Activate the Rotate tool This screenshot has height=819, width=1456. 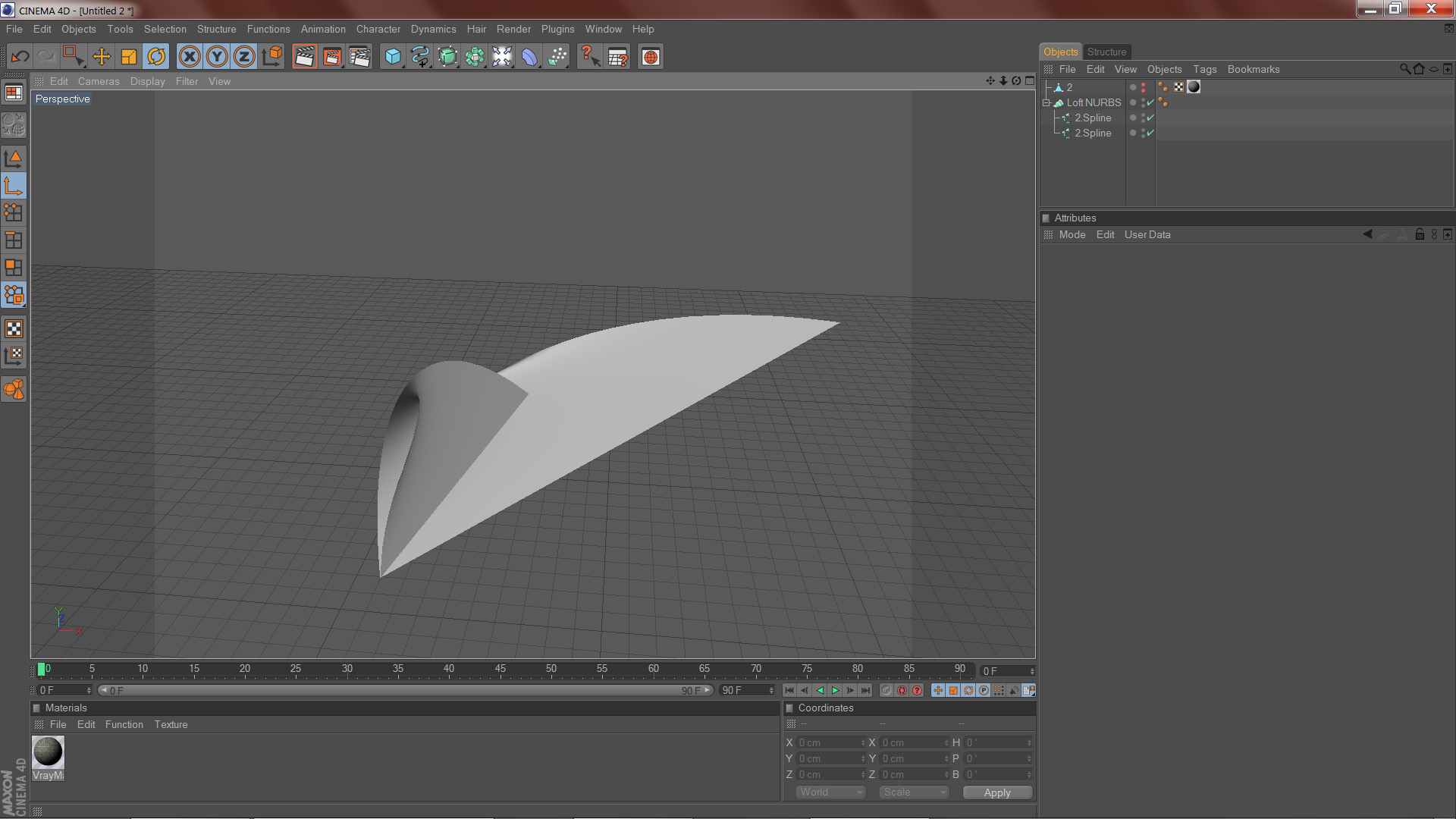(x=156, y=57)
